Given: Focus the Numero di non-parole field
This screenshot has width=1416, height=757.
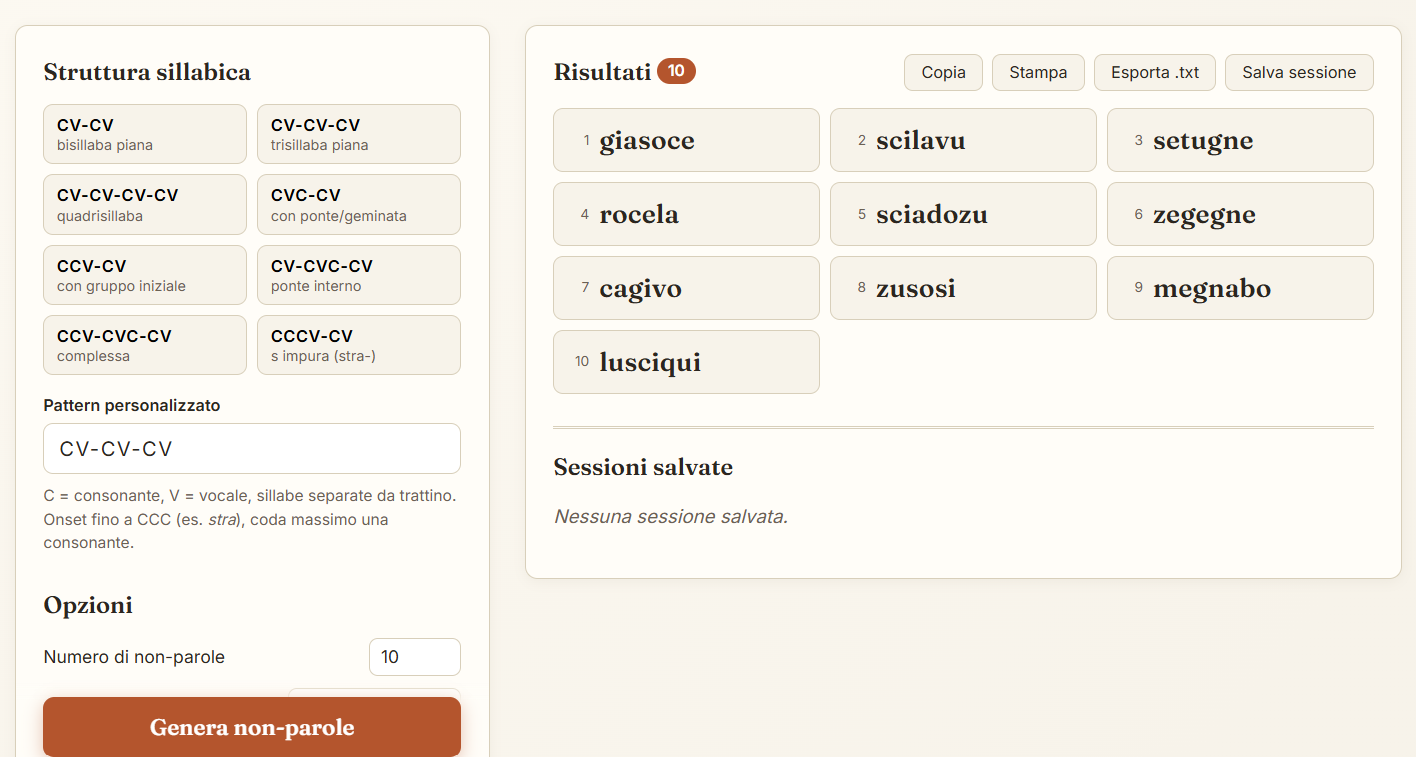Looking at the screenshot, I should tap(415, 657).
